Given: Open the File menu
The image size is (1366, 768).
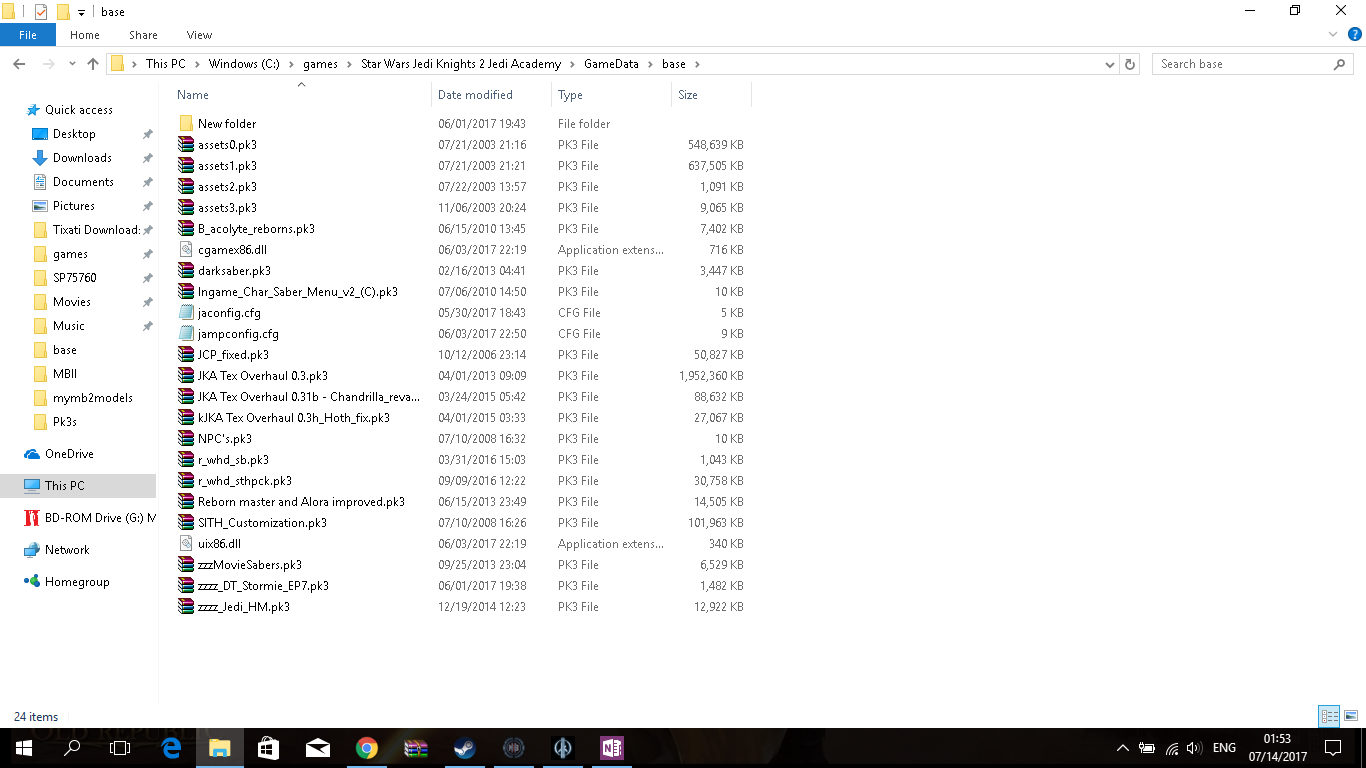Looking at the screenshot, I should (x=28, y=35).
